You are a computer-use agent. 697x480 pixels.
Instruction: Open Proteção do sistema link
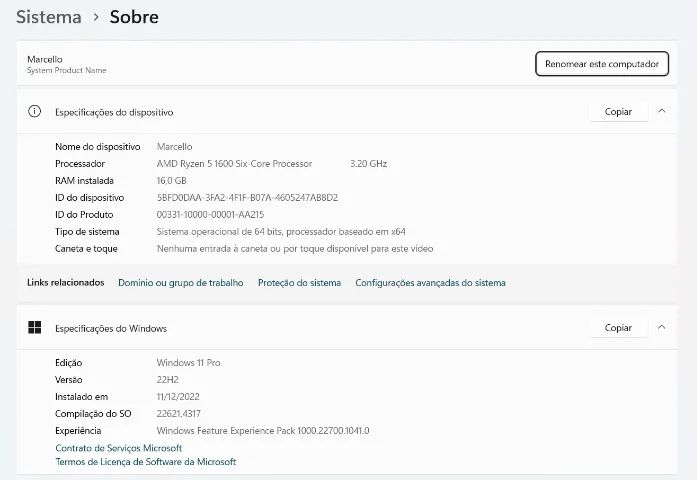pos(299,283)
